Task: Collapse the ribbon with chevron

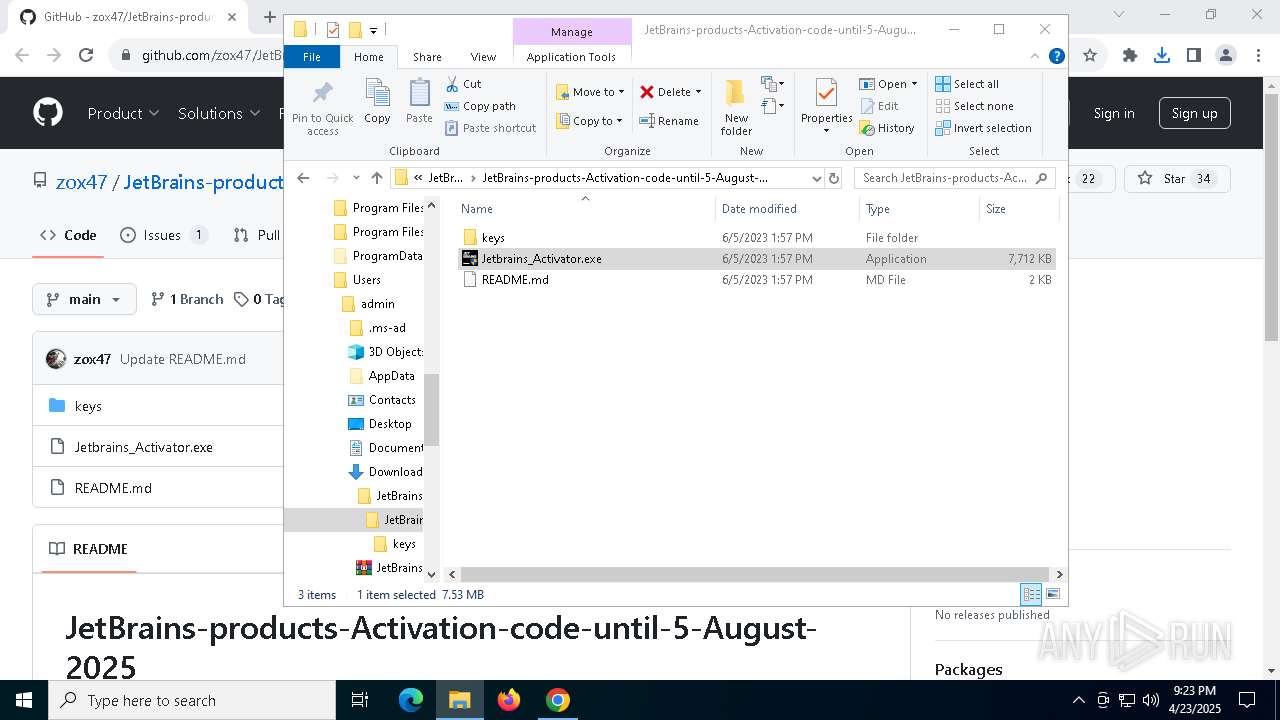Action: click(1036, 57)
